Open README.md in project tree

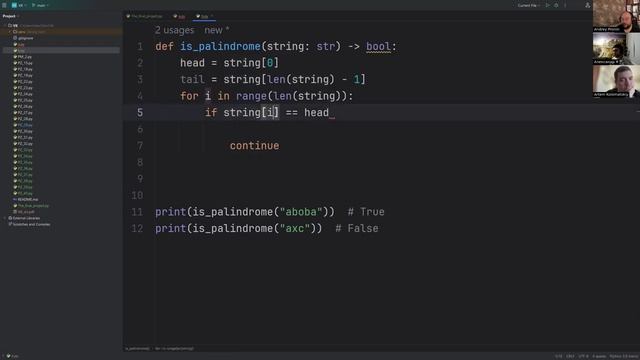pyautogui.click(x=27, y=200)
